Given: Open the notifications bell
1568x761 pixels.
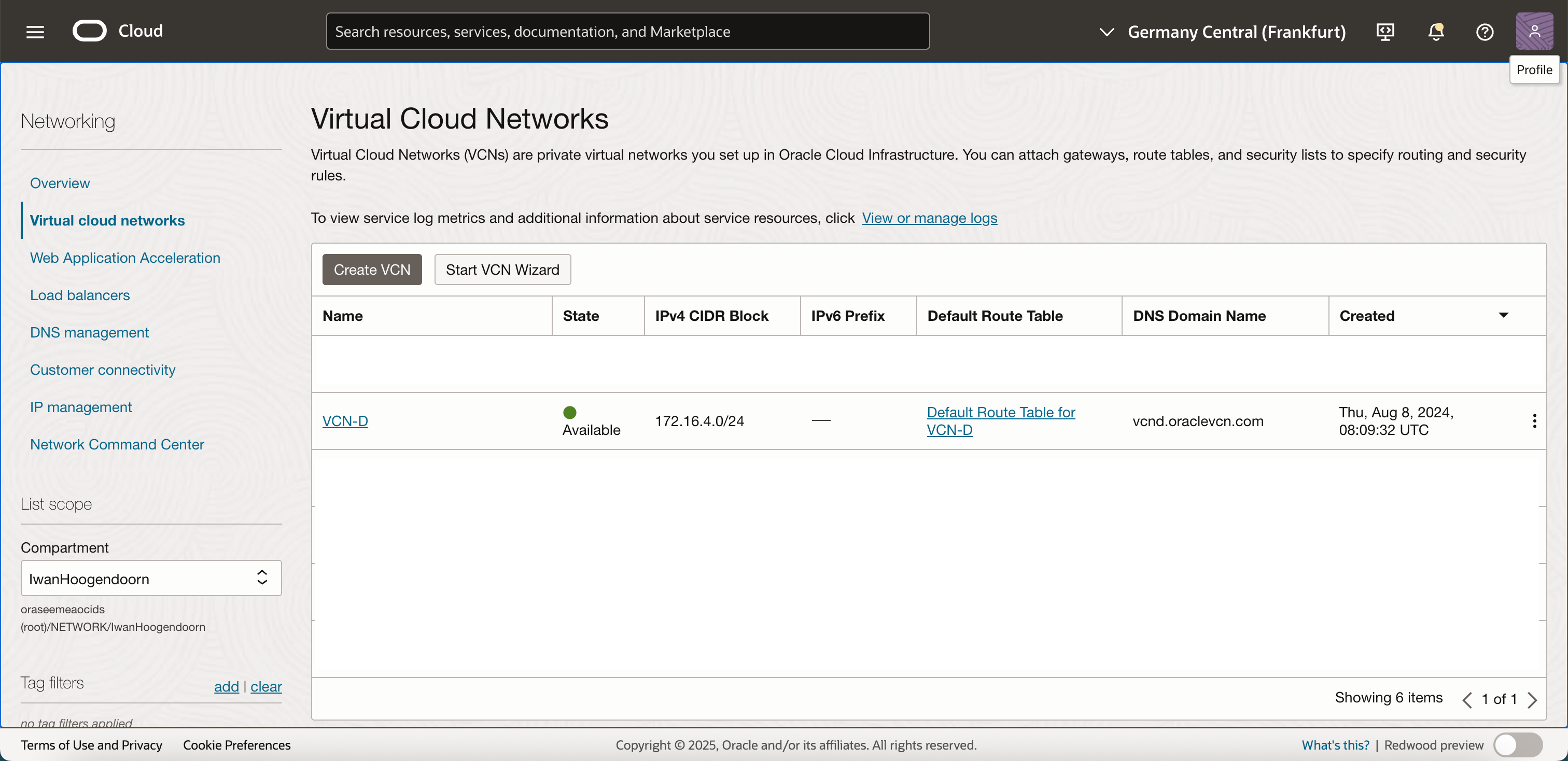Looking at the screenshot, I should (1435, 32).
